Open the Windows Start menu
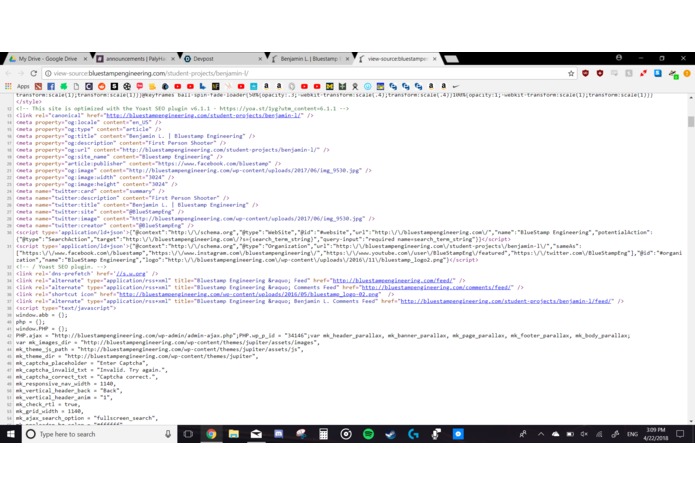The image size is (695, 494). (x=11, y=434)
